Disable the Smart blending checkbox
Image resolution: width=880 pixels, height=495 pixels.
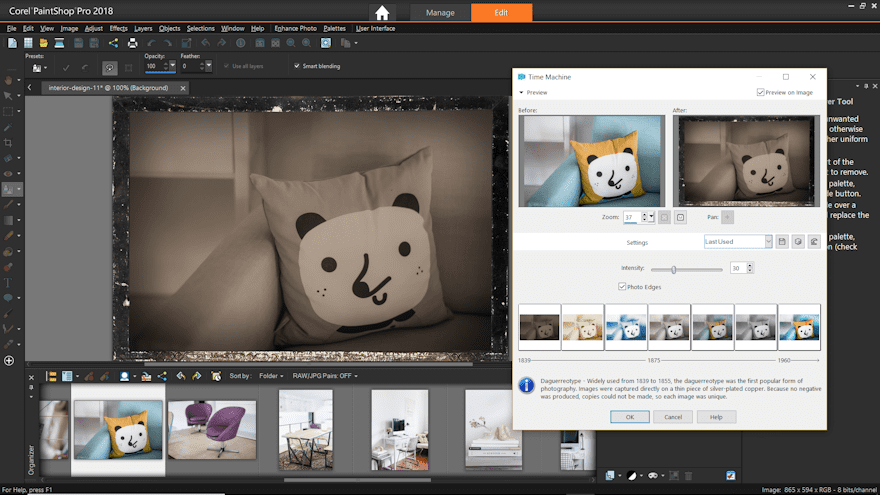tap(296, 66)
